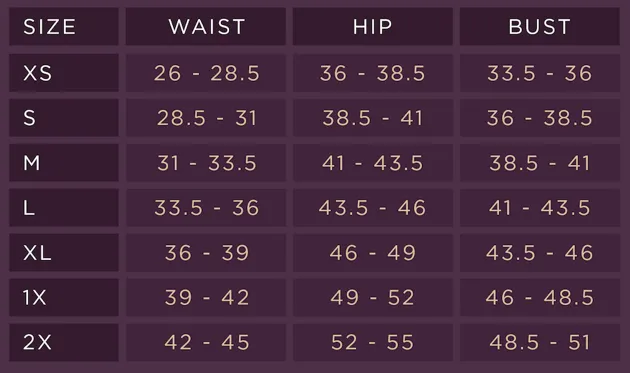Click the HIP column header
630x373 pixels.
tap(372, 27)
